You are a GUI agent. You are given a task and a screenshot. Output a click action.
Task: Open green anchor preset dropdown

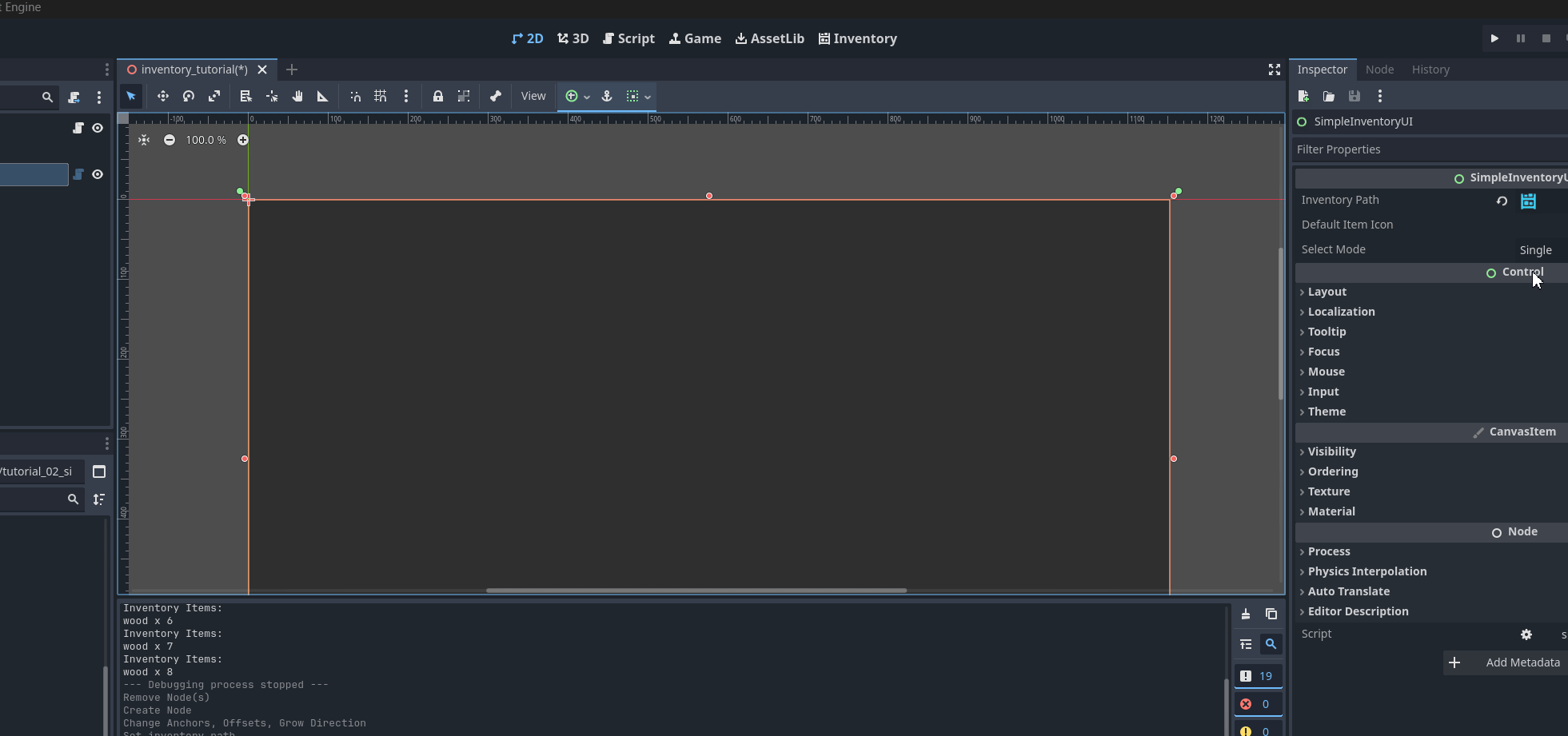[x=577, y=96]
